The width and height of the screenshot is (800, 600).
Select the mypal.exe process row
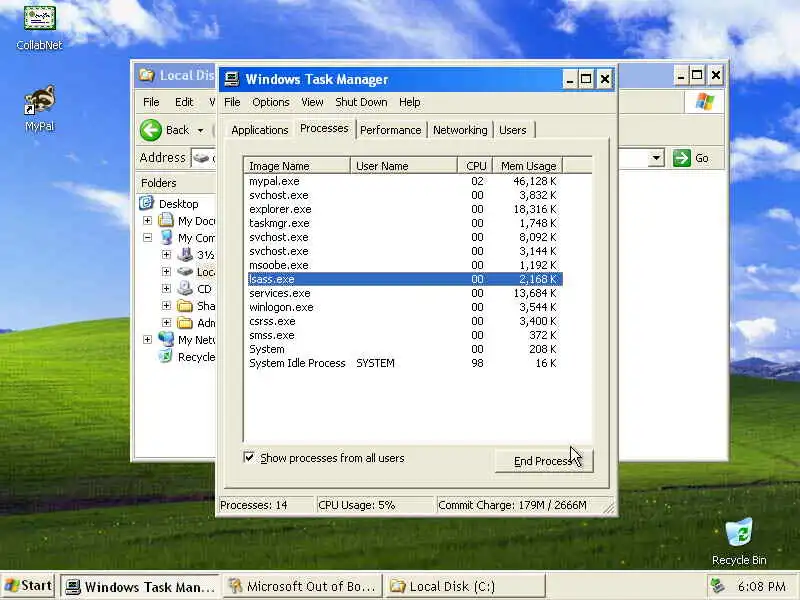[405, 181]
